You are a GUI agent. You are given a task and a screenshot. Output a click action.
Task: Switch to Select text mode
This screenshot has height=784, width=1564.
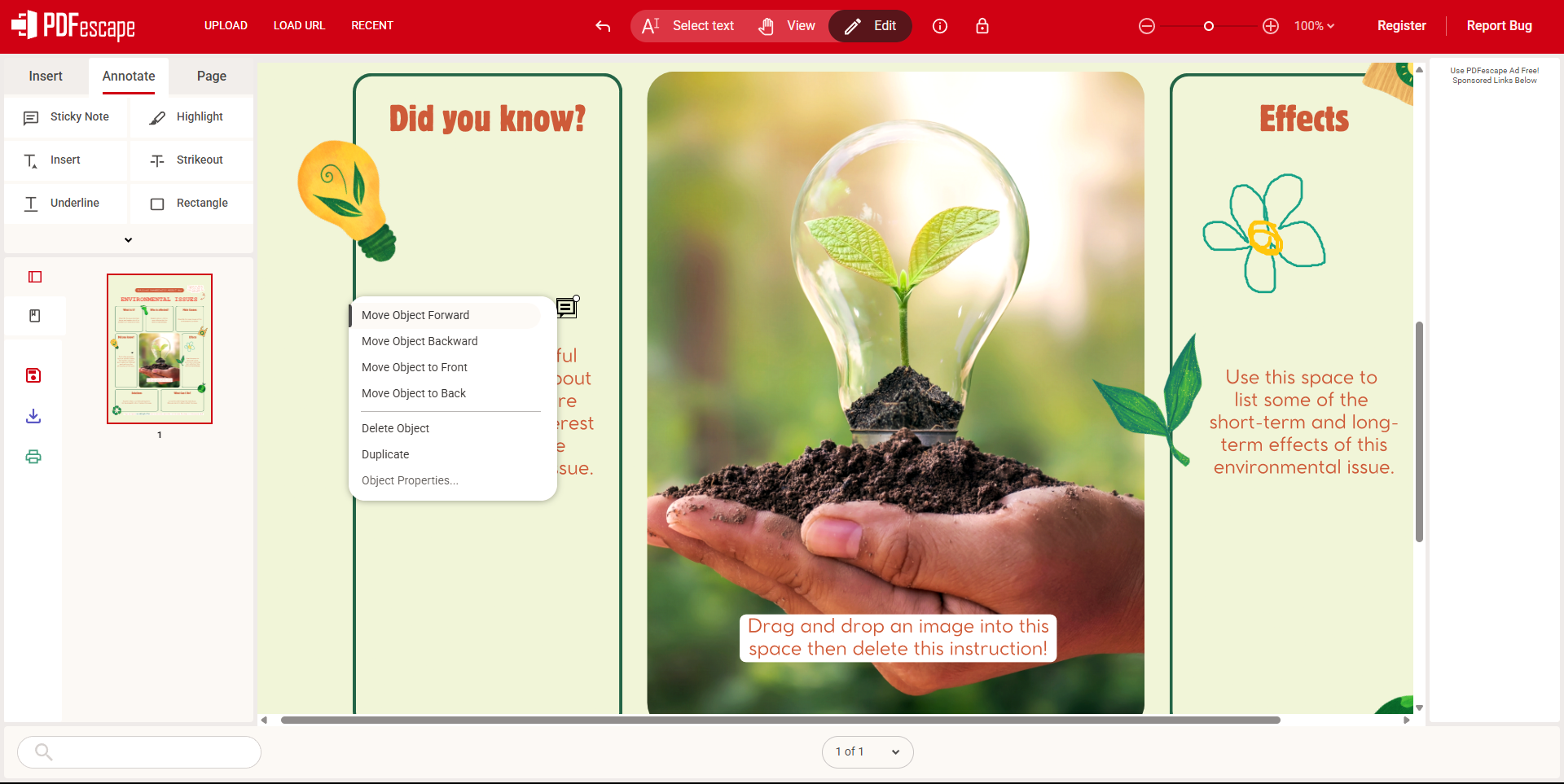tap(688, 26)
